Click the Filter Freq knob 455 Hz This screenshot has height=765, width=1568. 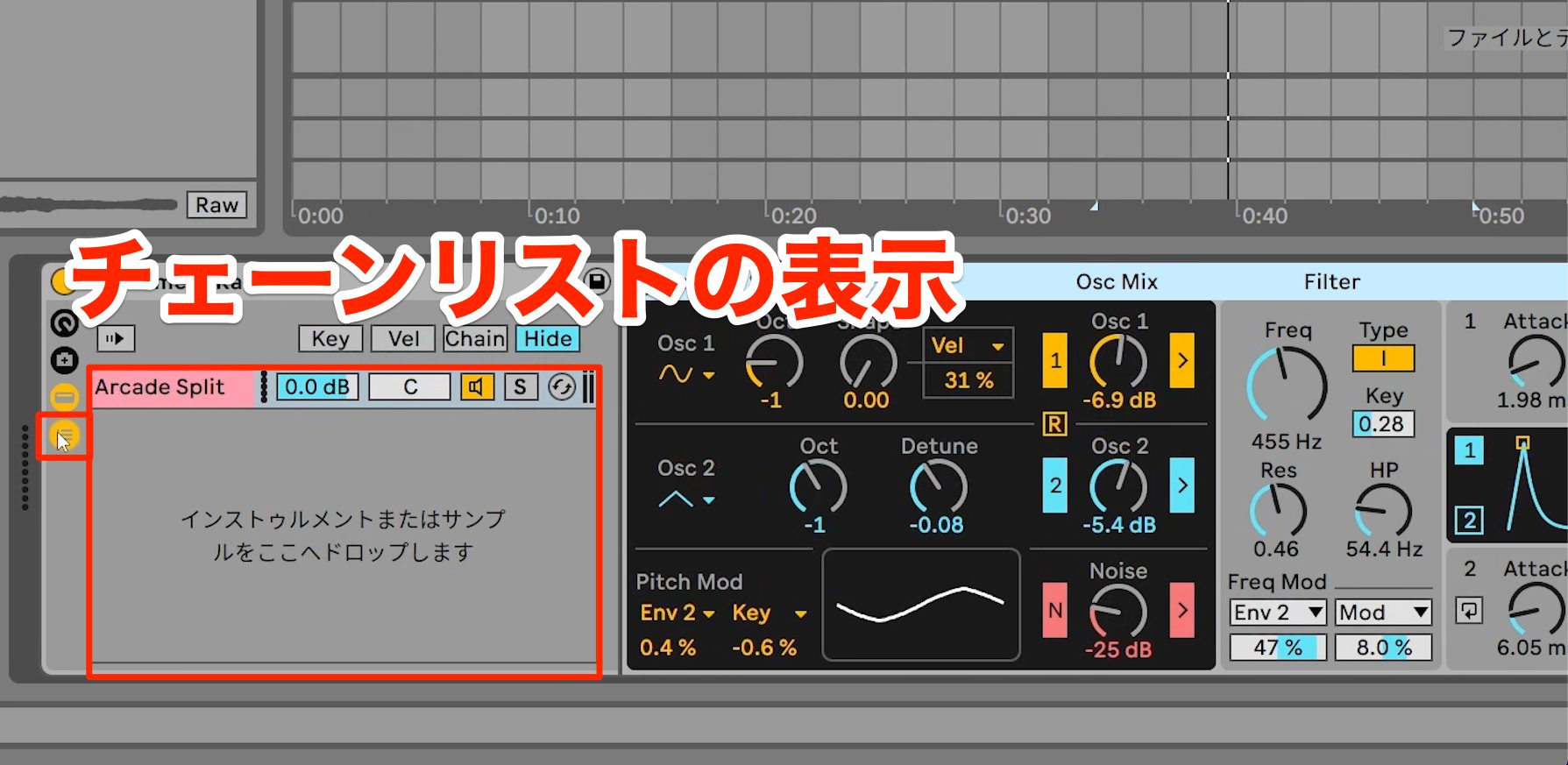[x=1287, y=384]
